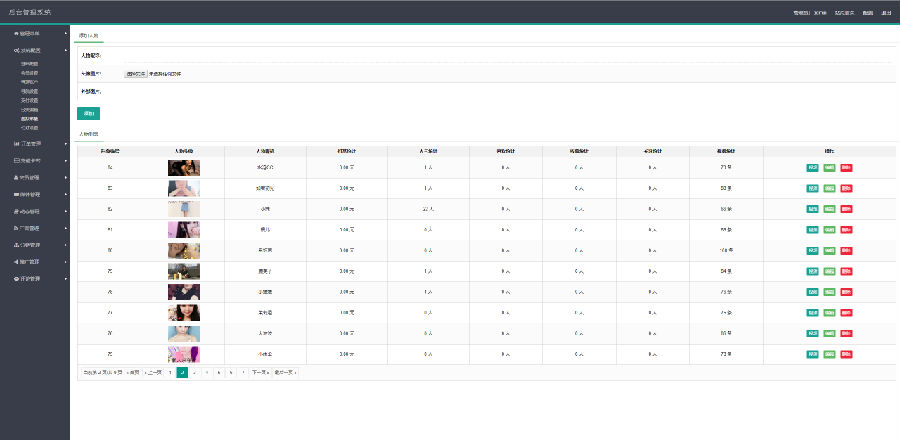The width and height of the screenshot is (900, 440).
Task: Click the 退出 logout link in the top bar
Action: (887, 13)
